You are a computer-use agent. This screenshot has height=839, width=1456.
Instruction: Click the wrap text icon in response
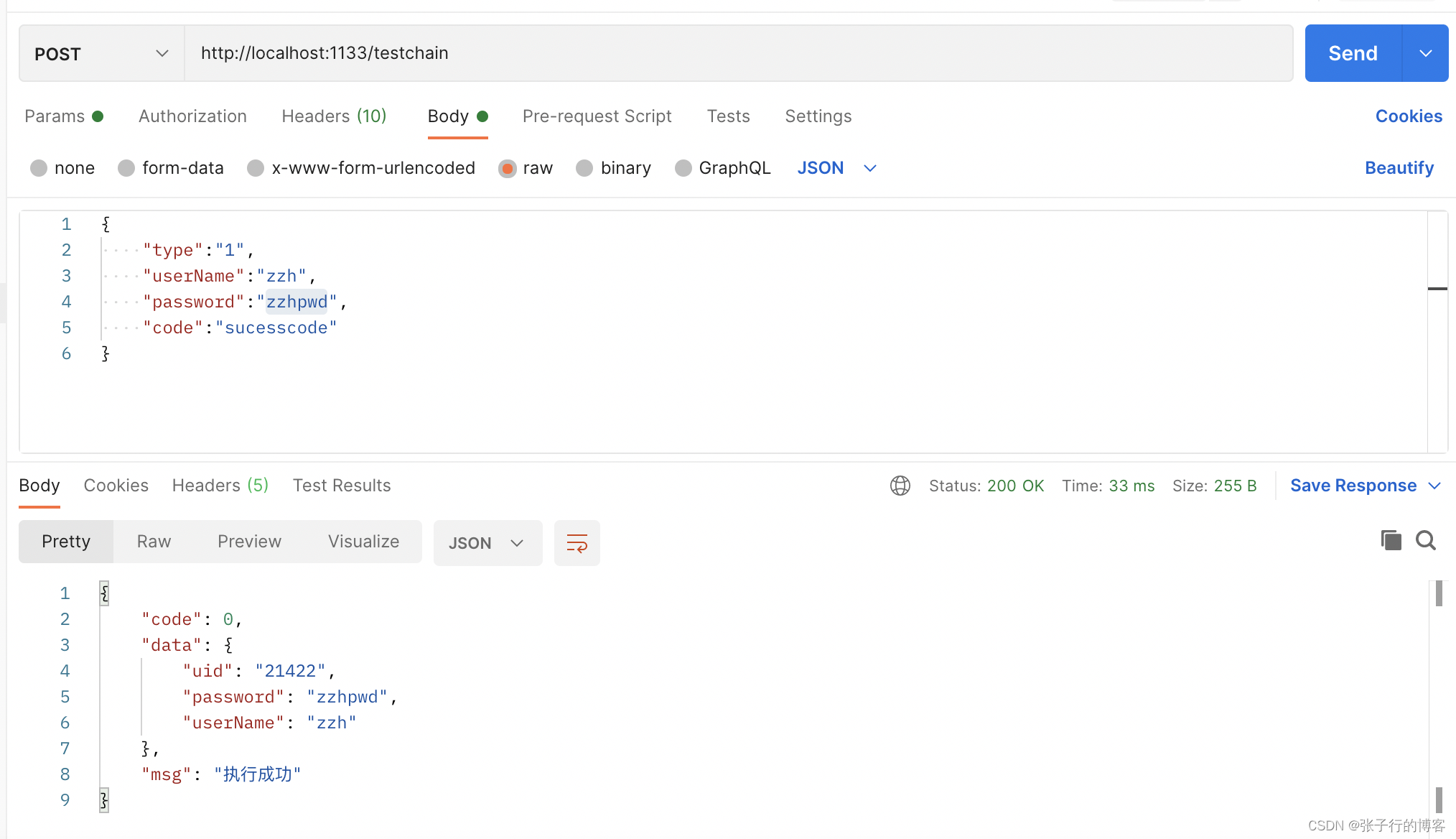[x=577, y=543]
